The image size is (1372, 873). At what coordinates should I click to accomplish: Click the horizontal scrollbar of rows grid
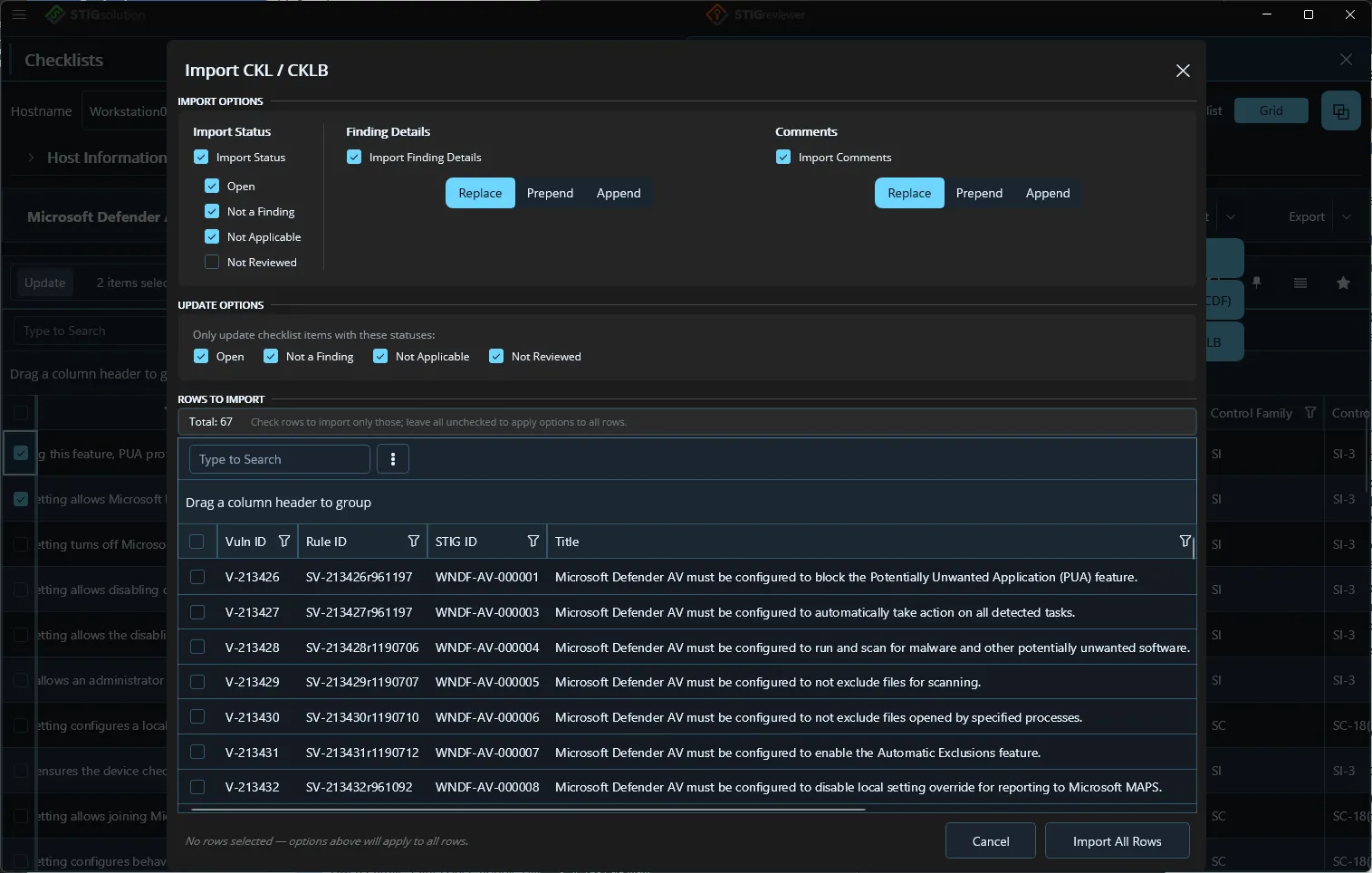coord(529,809)
